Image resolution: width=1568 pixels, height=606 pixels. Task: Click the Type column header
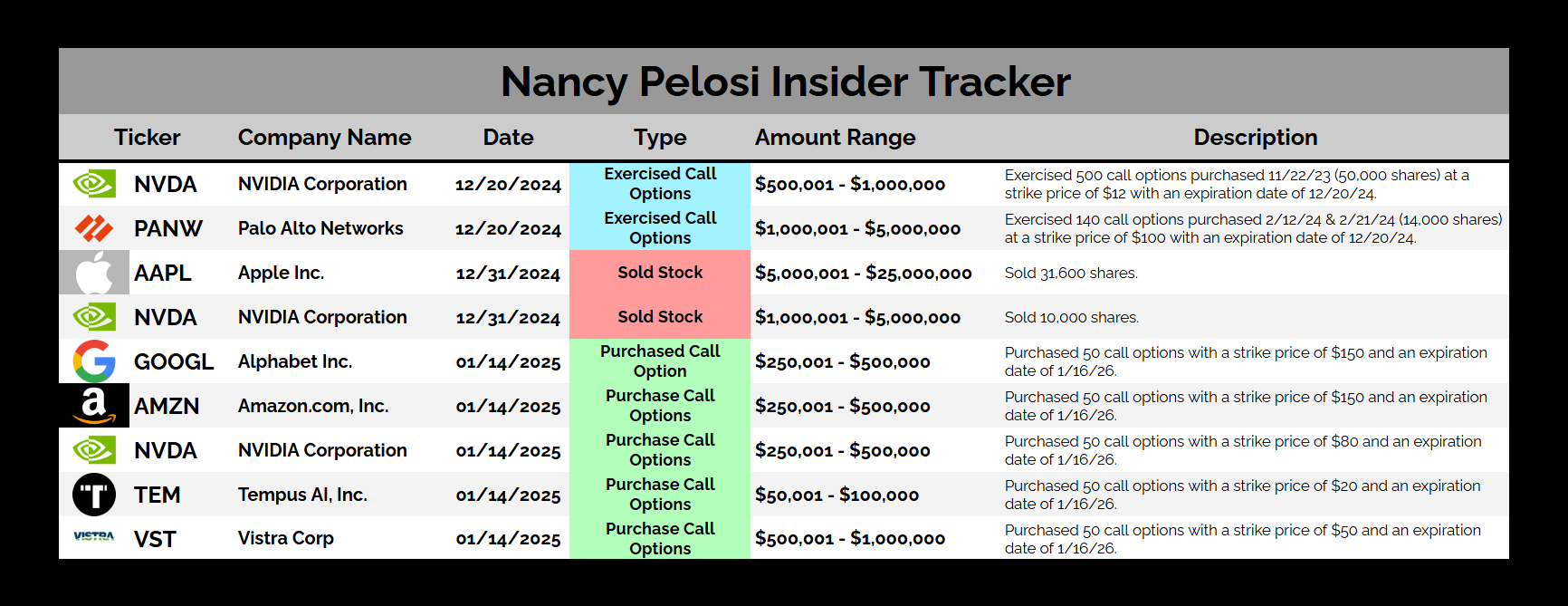tap(660, 138)
